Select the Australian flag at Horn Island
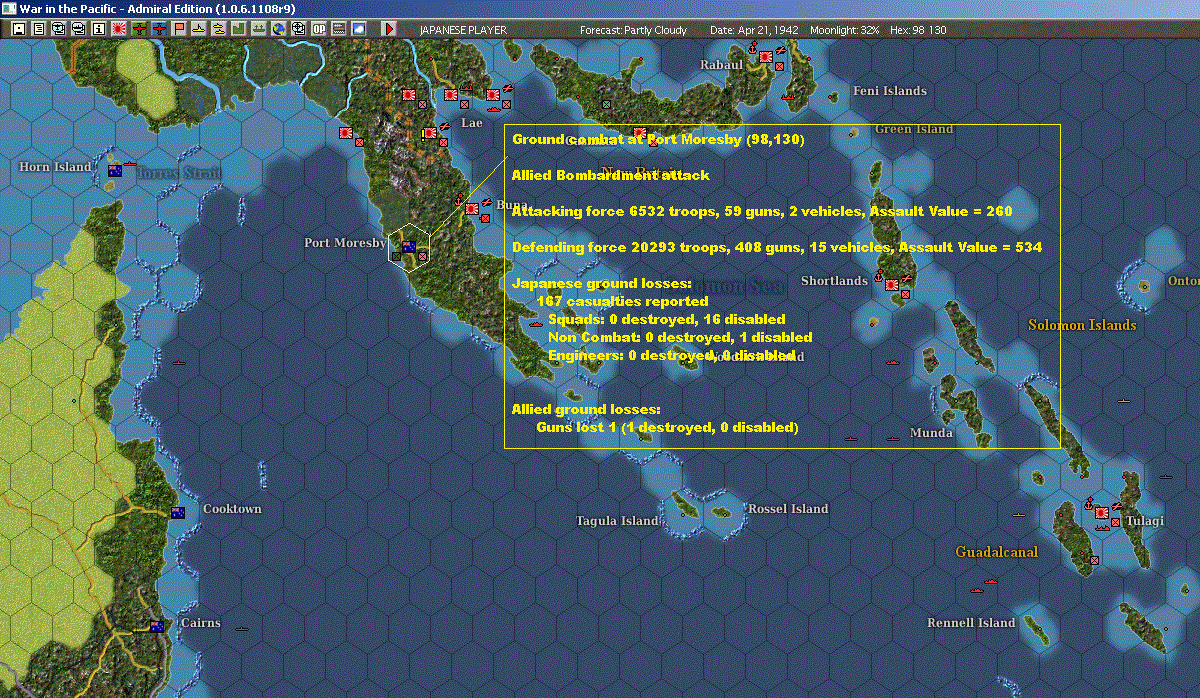This screenshot has width=1200, height=698. pyautogui.click(x=115, y=171)
